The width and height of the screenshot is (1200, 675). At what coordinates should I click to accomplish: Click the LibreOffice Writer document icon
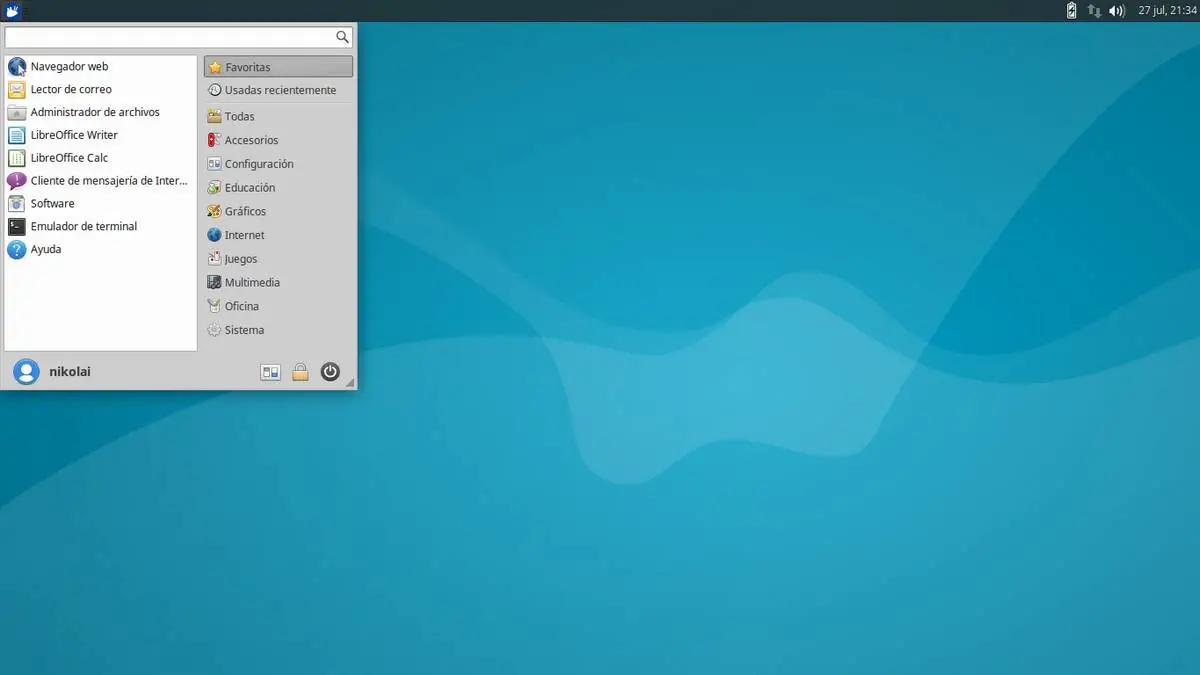point(16,135)
